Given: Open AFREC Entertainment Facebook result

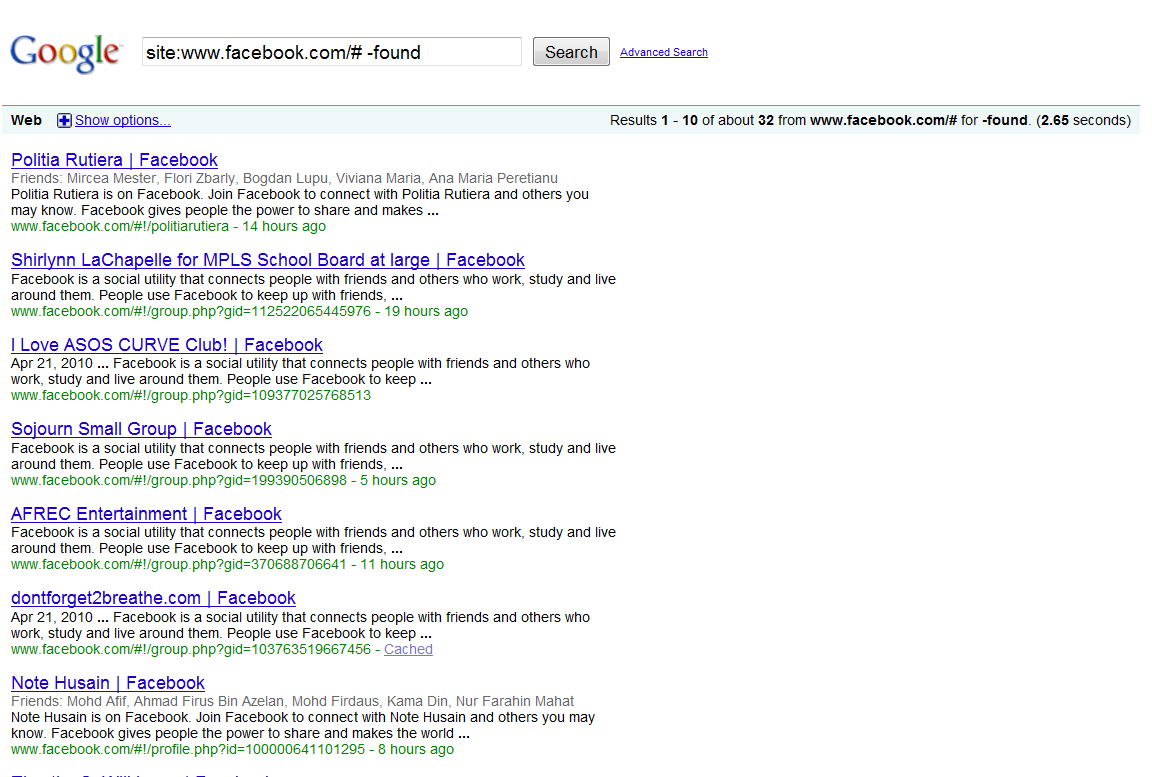Looking at the screenshot, I should 146,514.
